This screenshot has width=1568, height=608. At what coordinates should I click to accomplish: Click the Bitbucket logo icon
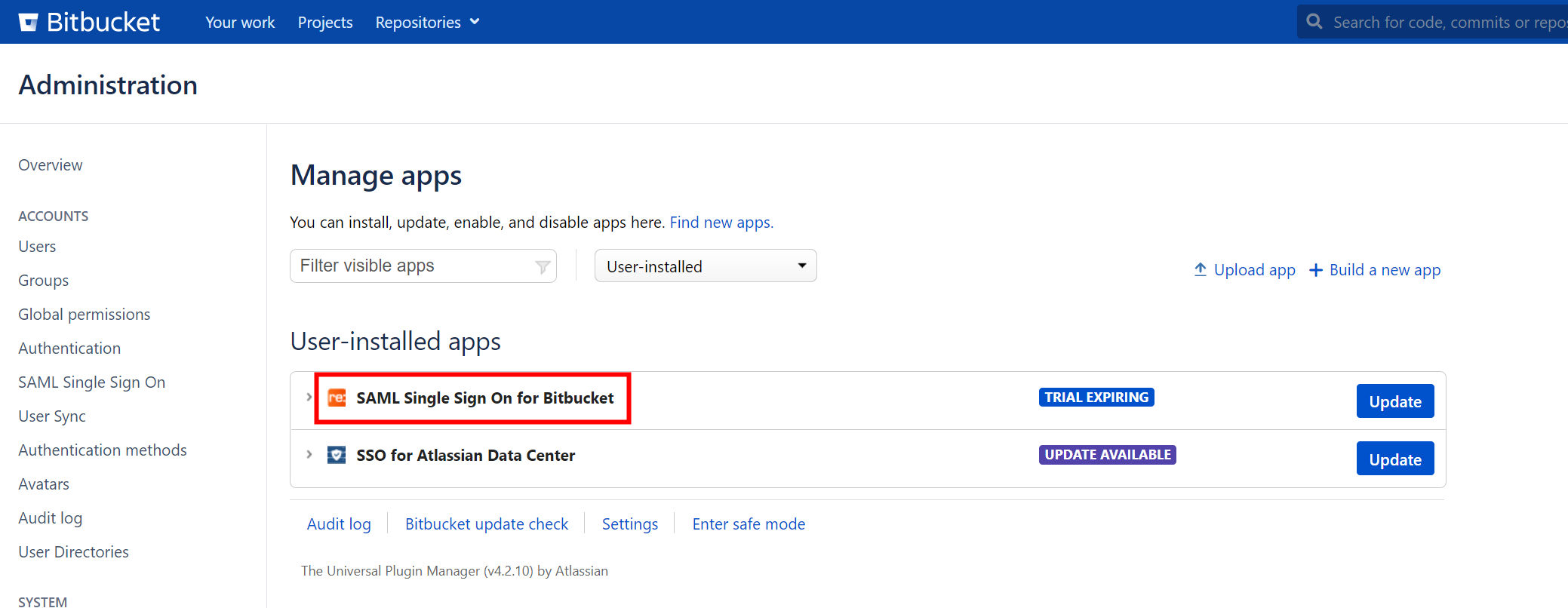click(x=29, y=22)
